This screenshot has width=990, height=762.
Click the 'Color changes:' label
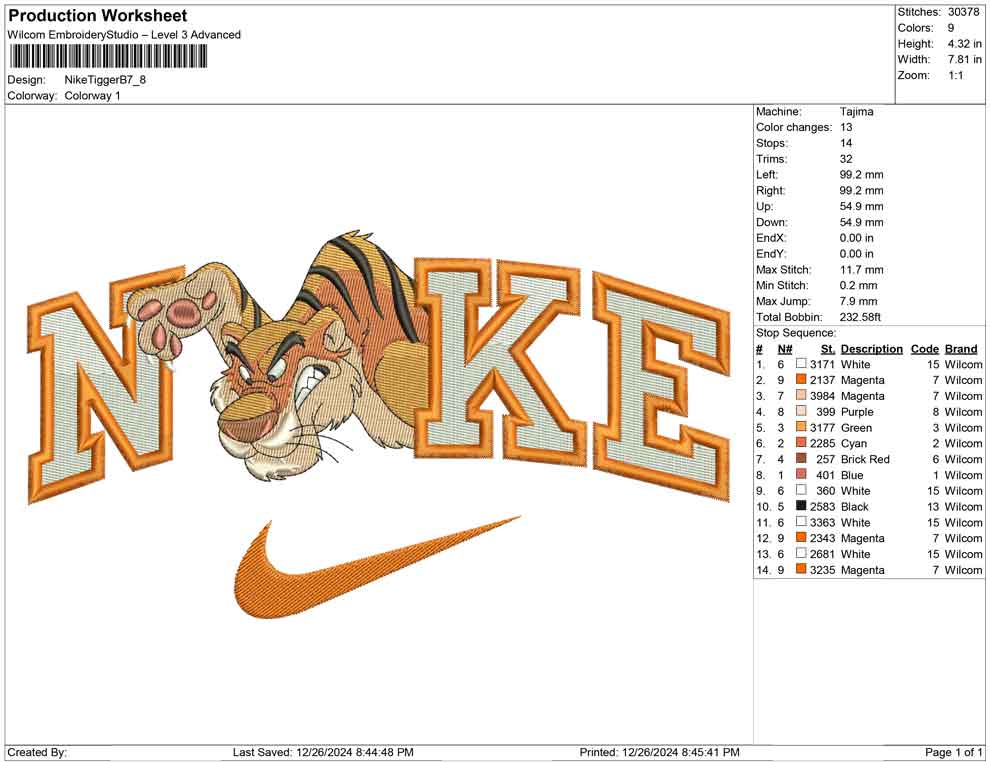794,127
